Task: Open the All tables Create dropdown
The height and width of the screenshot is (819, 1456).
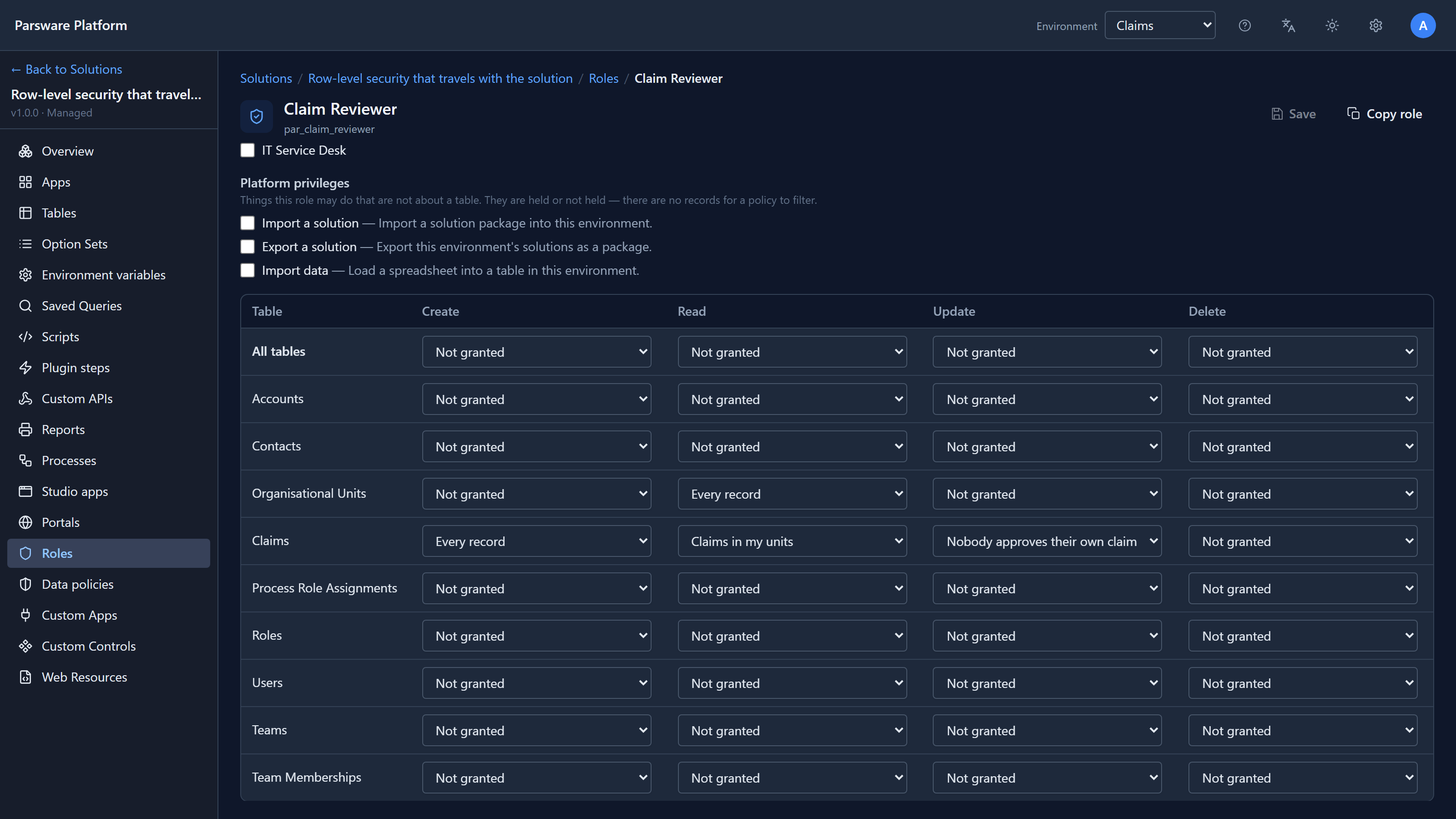Action: pos(536,352)
